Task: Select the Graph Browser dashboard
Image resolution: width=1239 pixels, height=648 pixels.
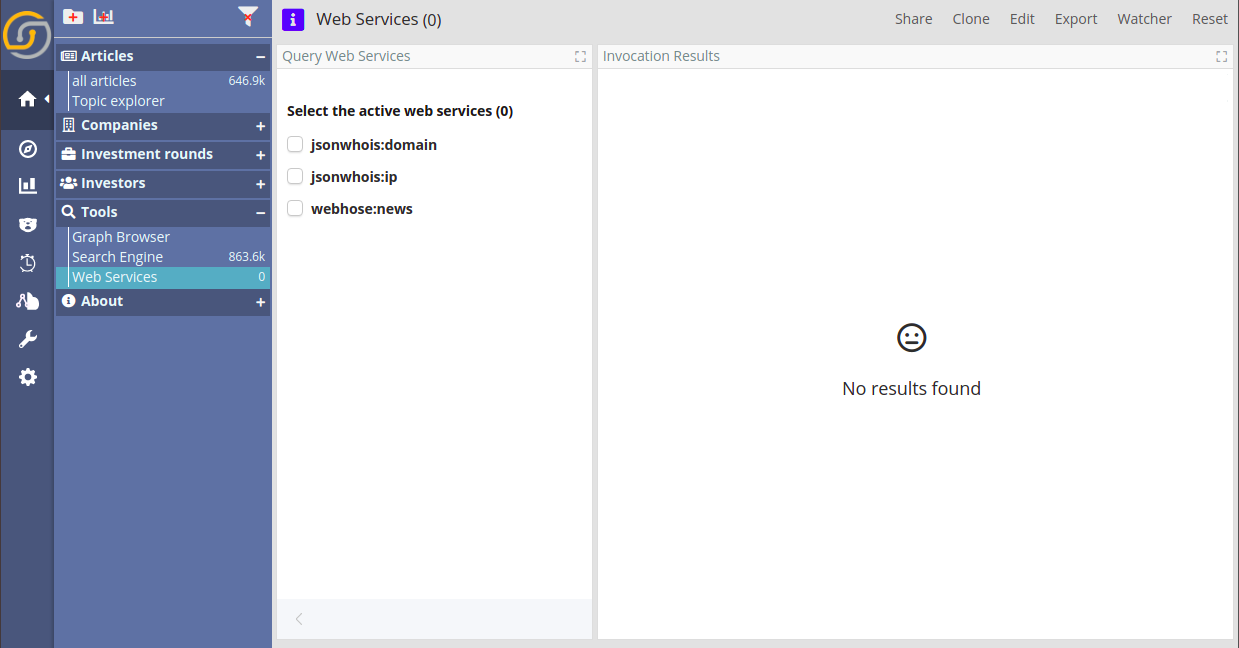Action: tap(121, 237)
